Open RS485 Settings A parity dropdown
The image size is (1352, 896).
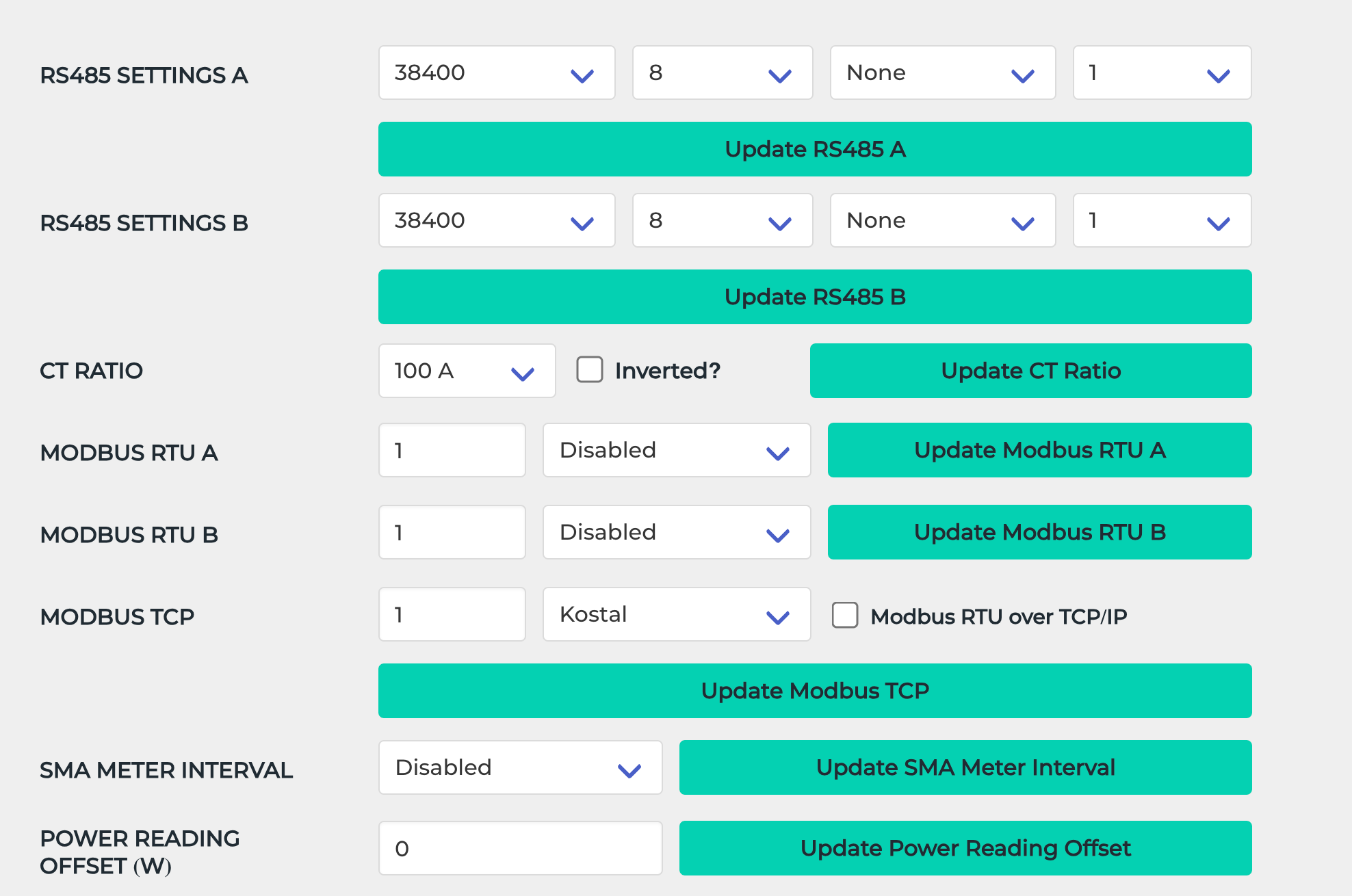point(942,73)
